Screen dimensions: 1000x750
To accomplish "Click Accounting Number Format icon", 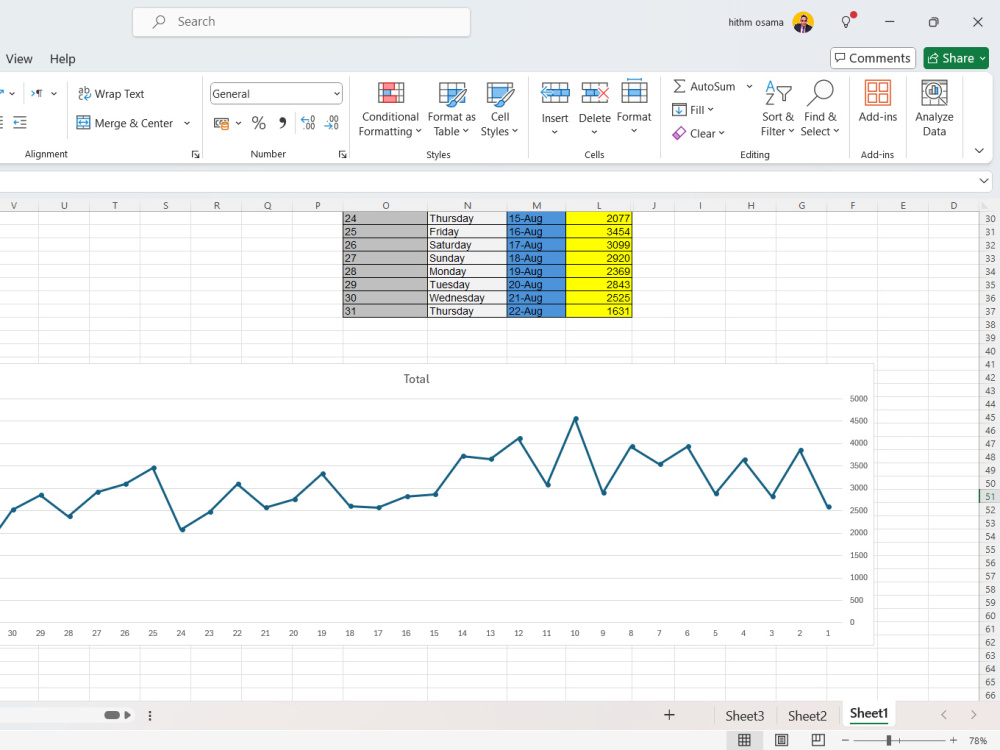I will click(221, 122).
